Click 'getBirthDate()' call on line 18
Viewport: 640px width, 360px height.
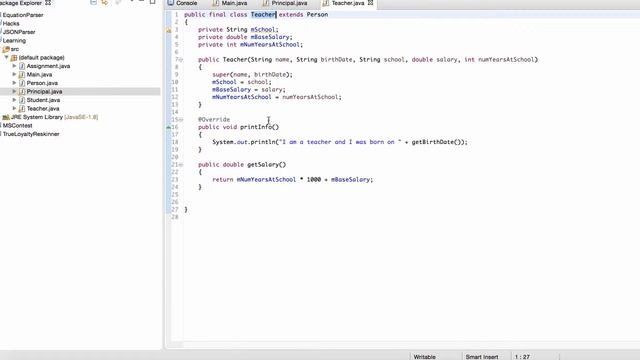point(437,142)
